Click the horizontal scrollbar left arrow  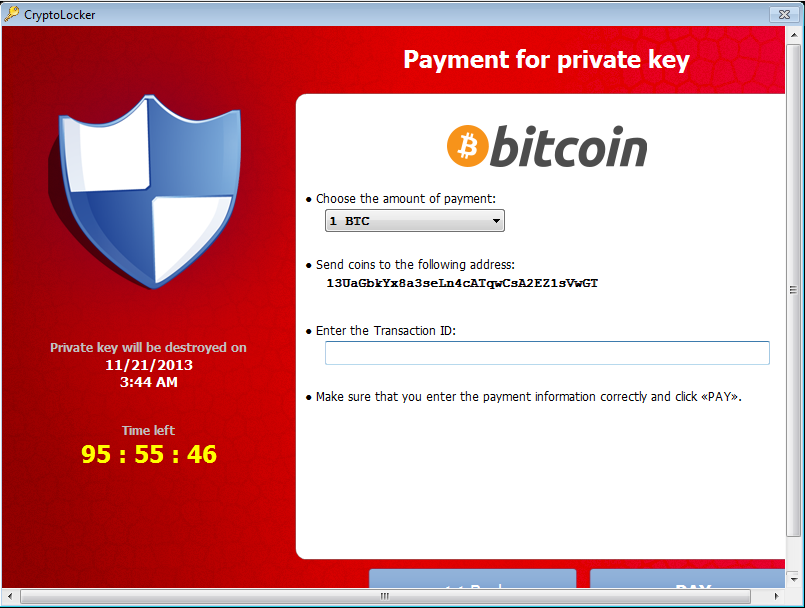click(x=10, y=596)
